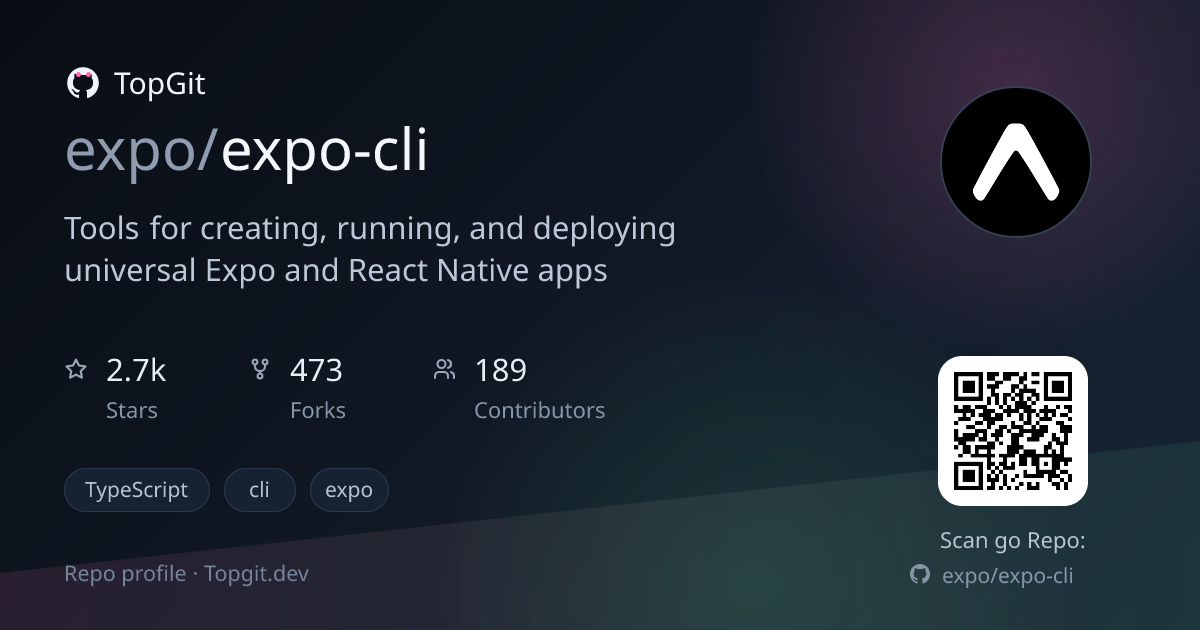Click the TopGit brand name
This screenshot has height=630, width=1200.
160,84
